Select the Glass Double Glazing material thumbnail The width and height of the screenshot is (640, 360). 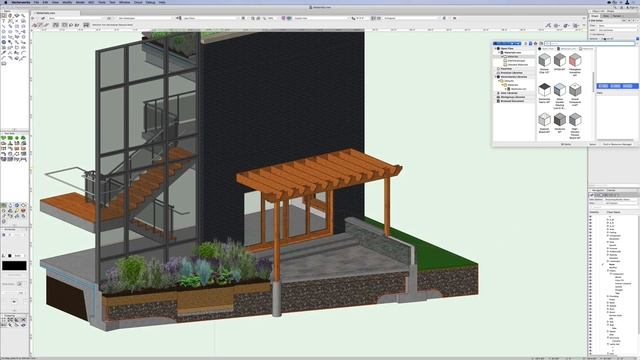point(560,89)
